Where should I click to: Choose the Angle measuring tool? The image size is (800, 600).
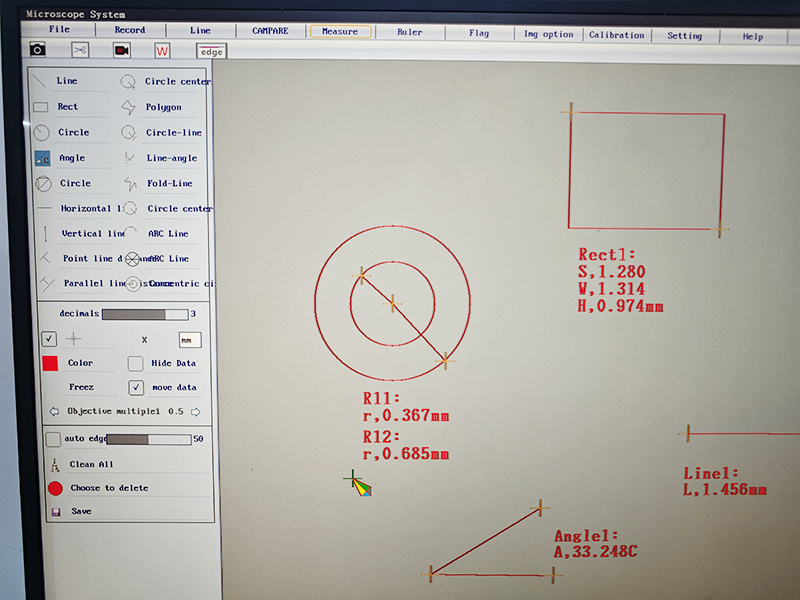[x=42, y=158]
